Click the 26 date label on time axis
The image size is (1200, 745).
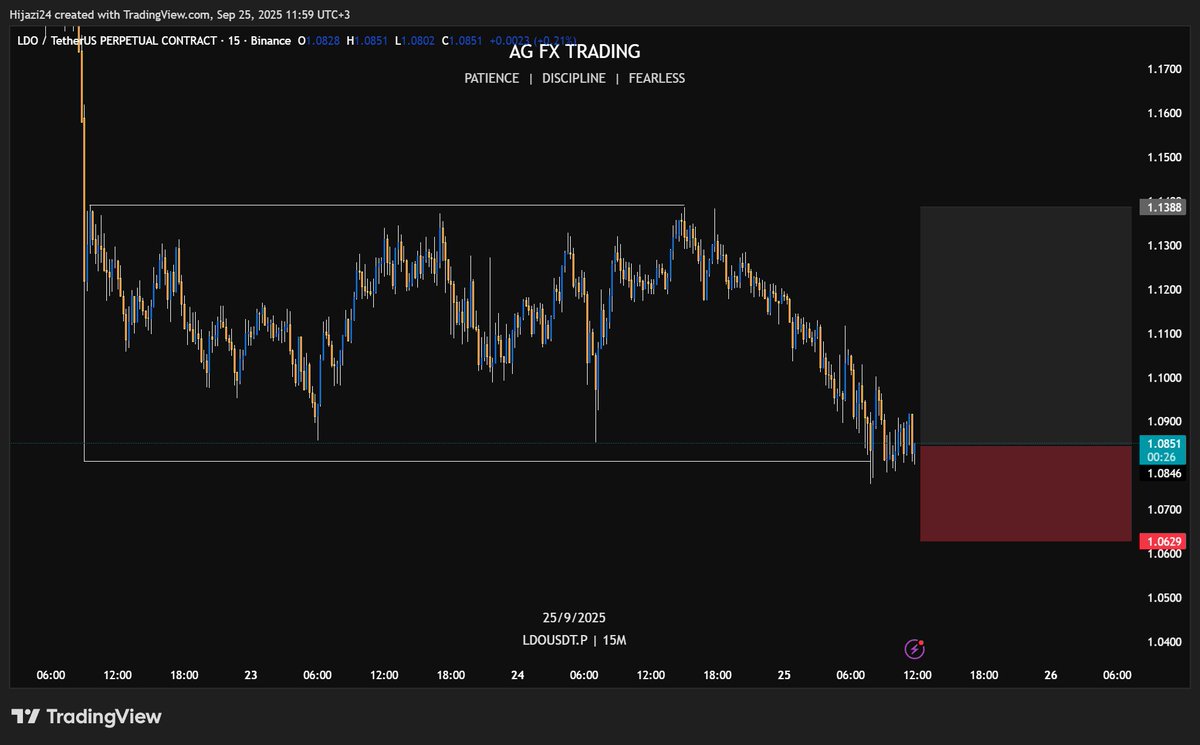1051,676
